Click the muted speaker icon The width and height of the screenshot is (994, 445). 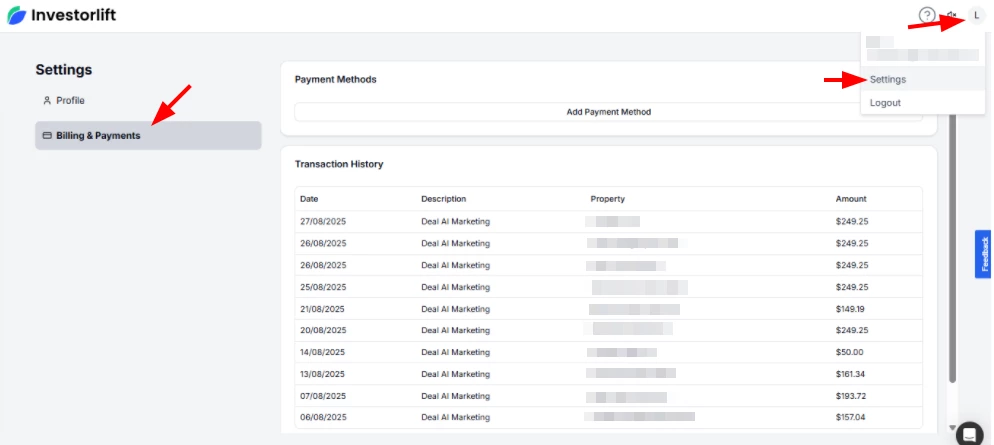(952, 15)
